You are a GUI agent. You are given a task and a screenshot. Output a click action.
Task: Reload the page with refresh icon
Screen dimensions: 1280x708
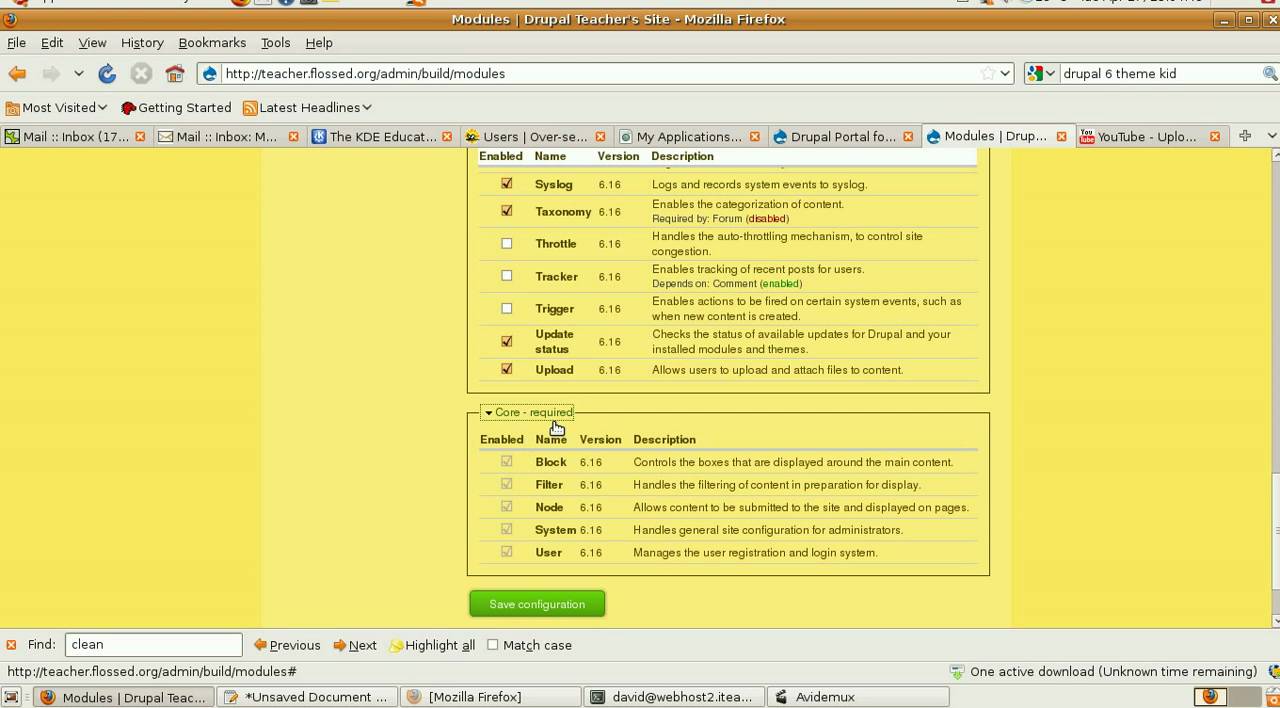point(107,73)
